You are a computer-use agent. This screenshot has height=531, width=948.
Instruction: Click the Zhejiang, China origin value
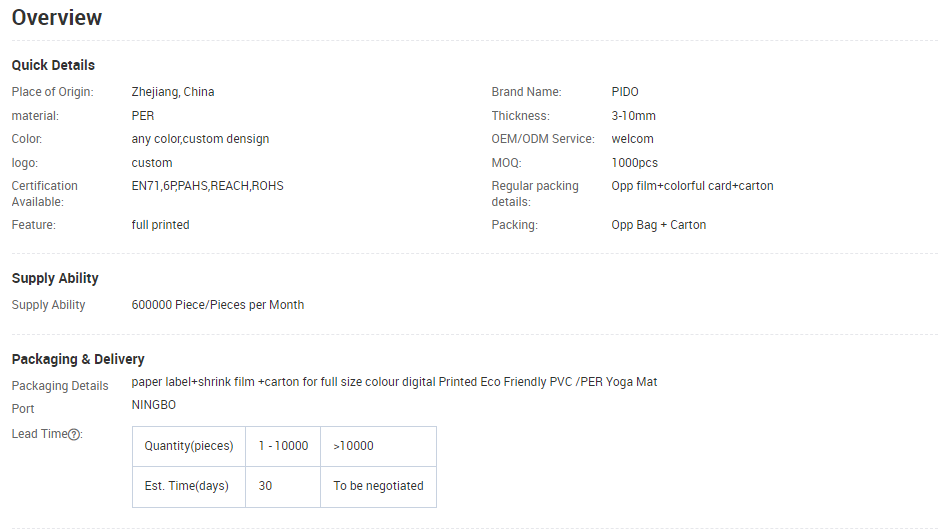(173, 92)
